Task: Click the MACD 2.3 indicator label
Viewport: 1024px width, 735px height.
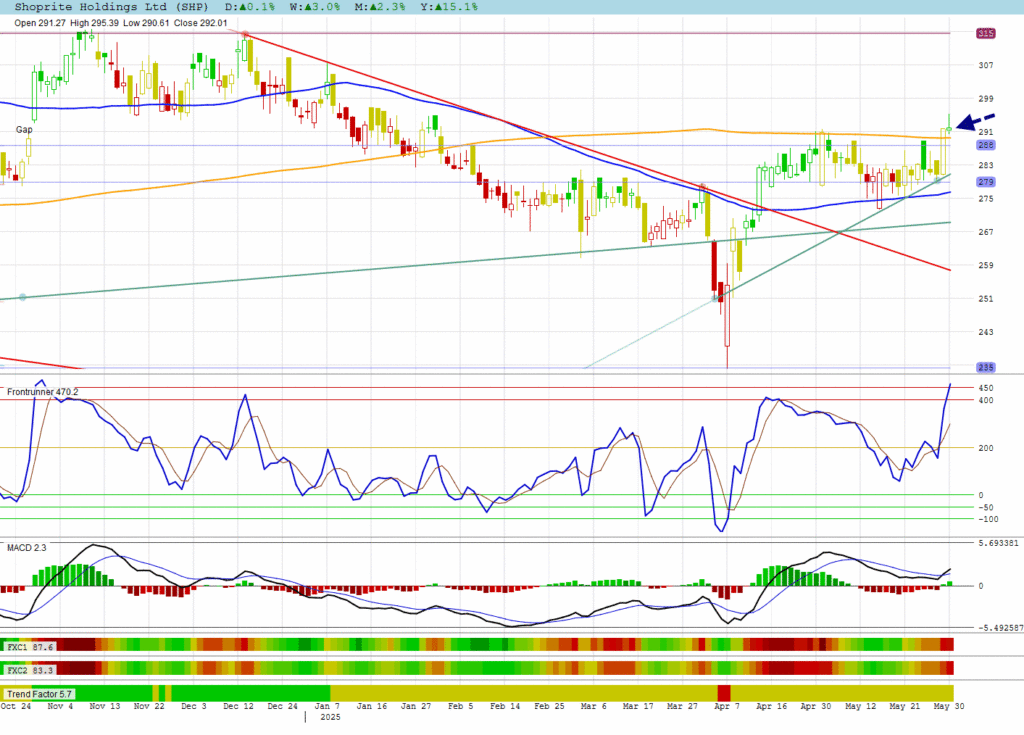Action: (27, 547)
